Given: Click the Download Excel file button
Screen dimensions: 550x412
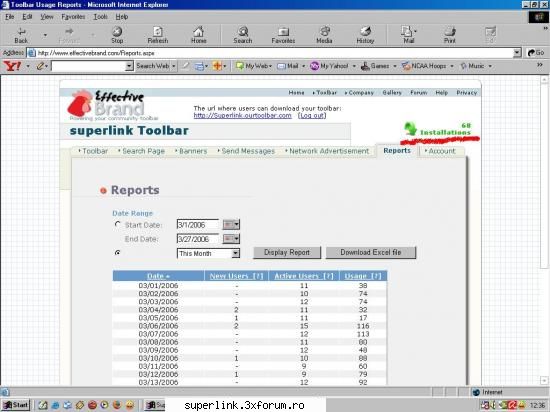Looking at the screenshot, I should (371, 252).
